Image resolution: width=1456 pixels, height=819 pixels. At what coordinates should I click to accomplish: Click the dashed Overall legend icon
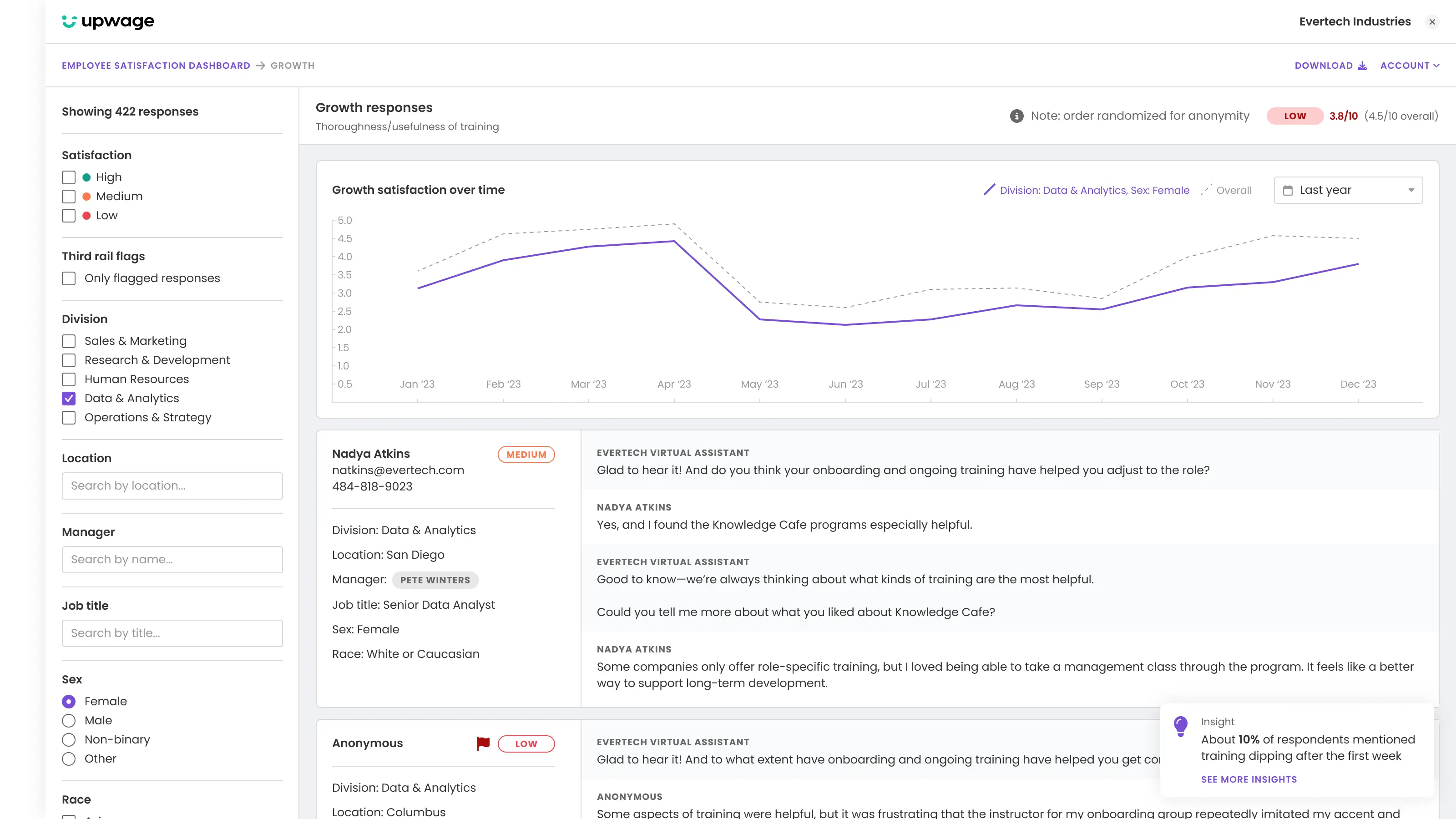pyautogui.click(x=1206, y=190)
